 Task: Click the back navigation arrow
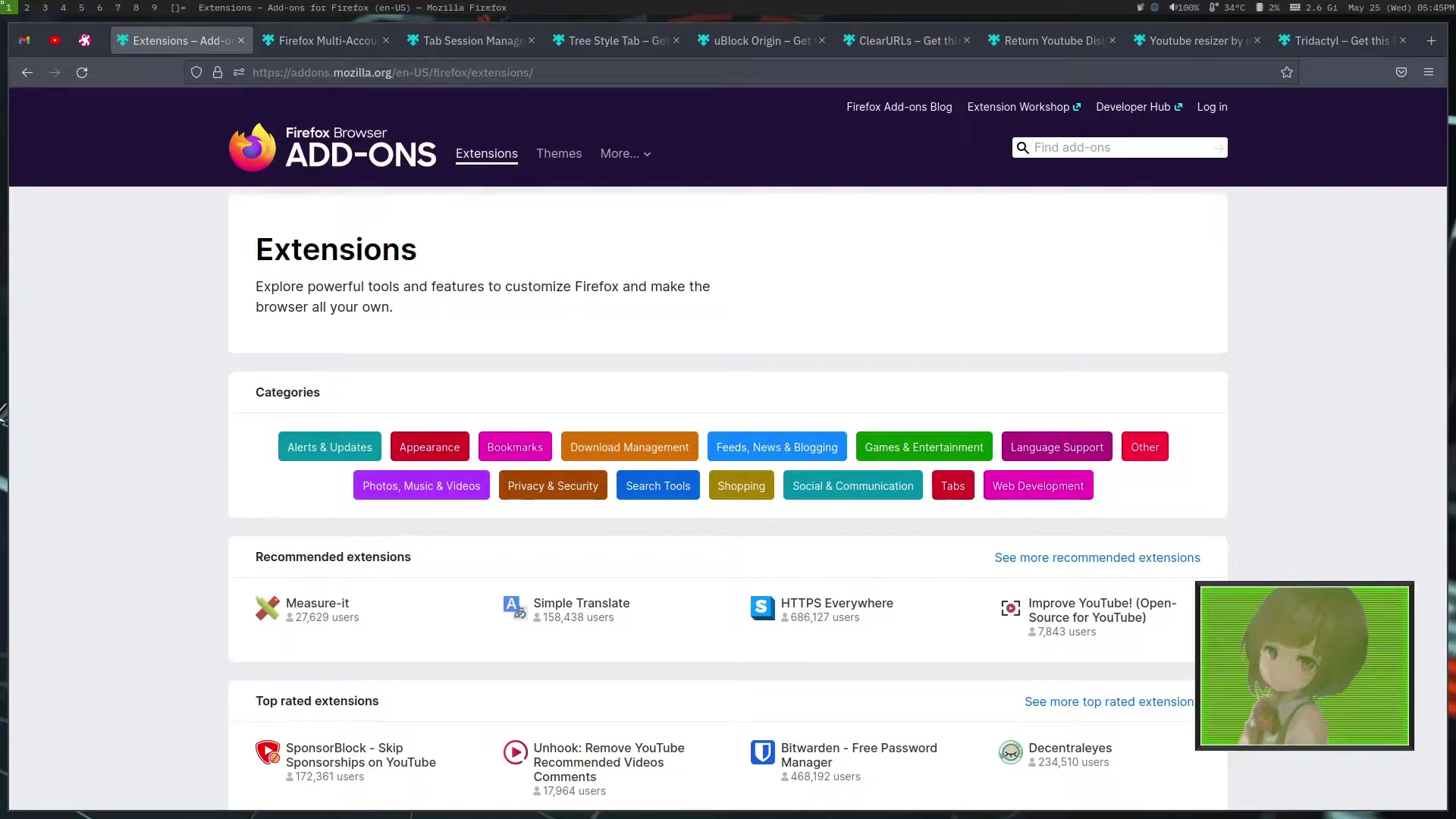pyautogui.click(x=27, y=73)
